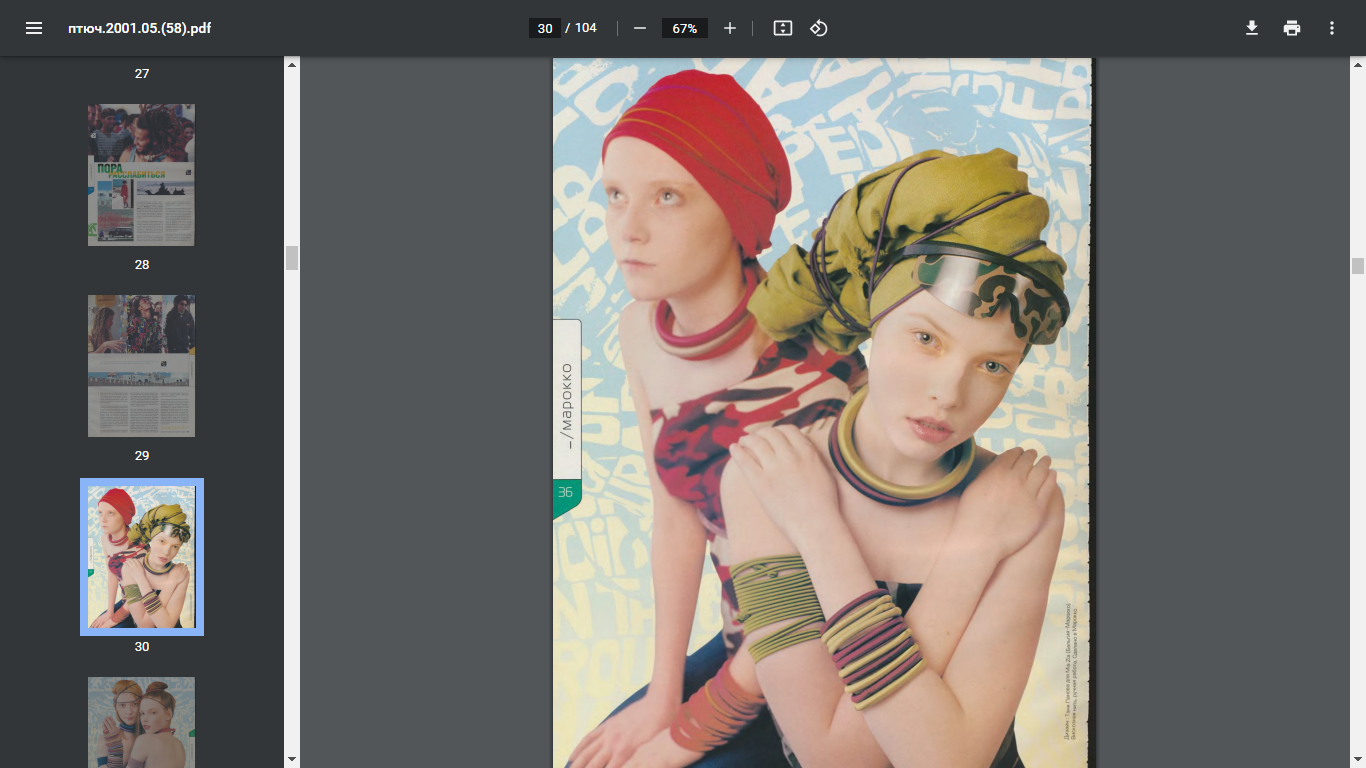Click the document view scrollbar thumb
Image resolution: width=1366 pixels, height=768 pixels.
click(1358, 266)
